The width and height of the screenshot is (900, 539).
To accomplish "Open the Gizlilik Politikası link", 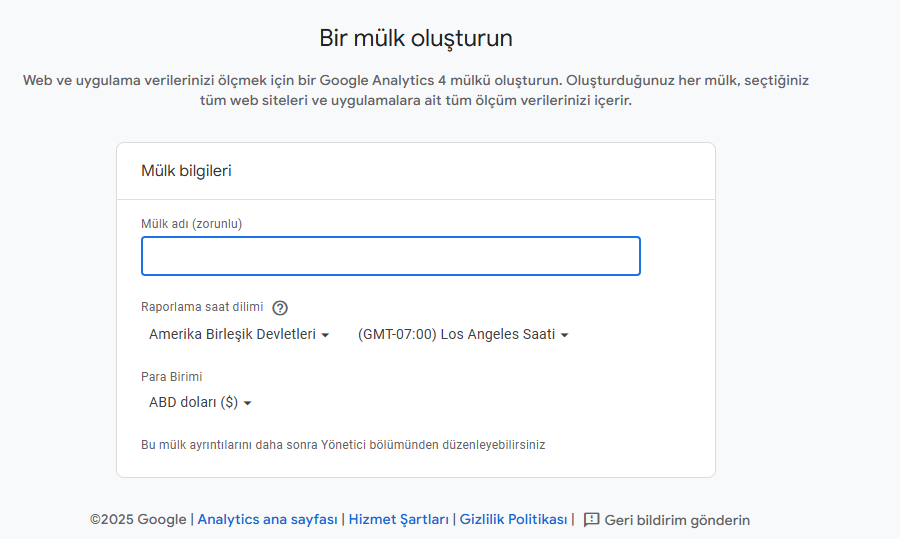I will tap(512, 519).
